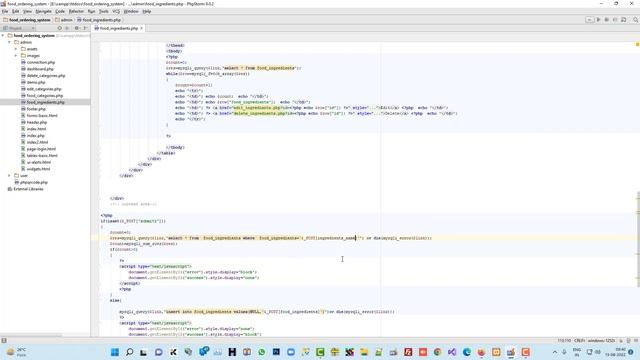
Task: Open Microsoft Edge from the taskbar
Action: coord(467,352)
